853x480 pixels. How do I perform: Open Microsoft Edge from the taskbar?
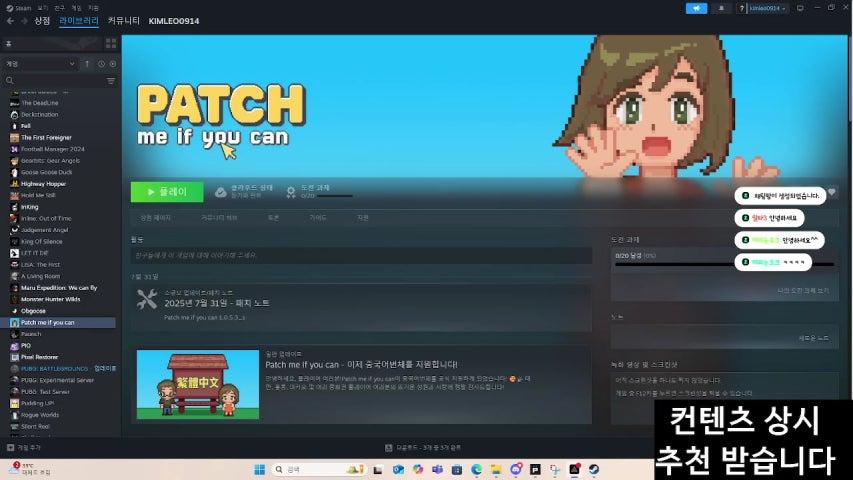click(477, 469)
